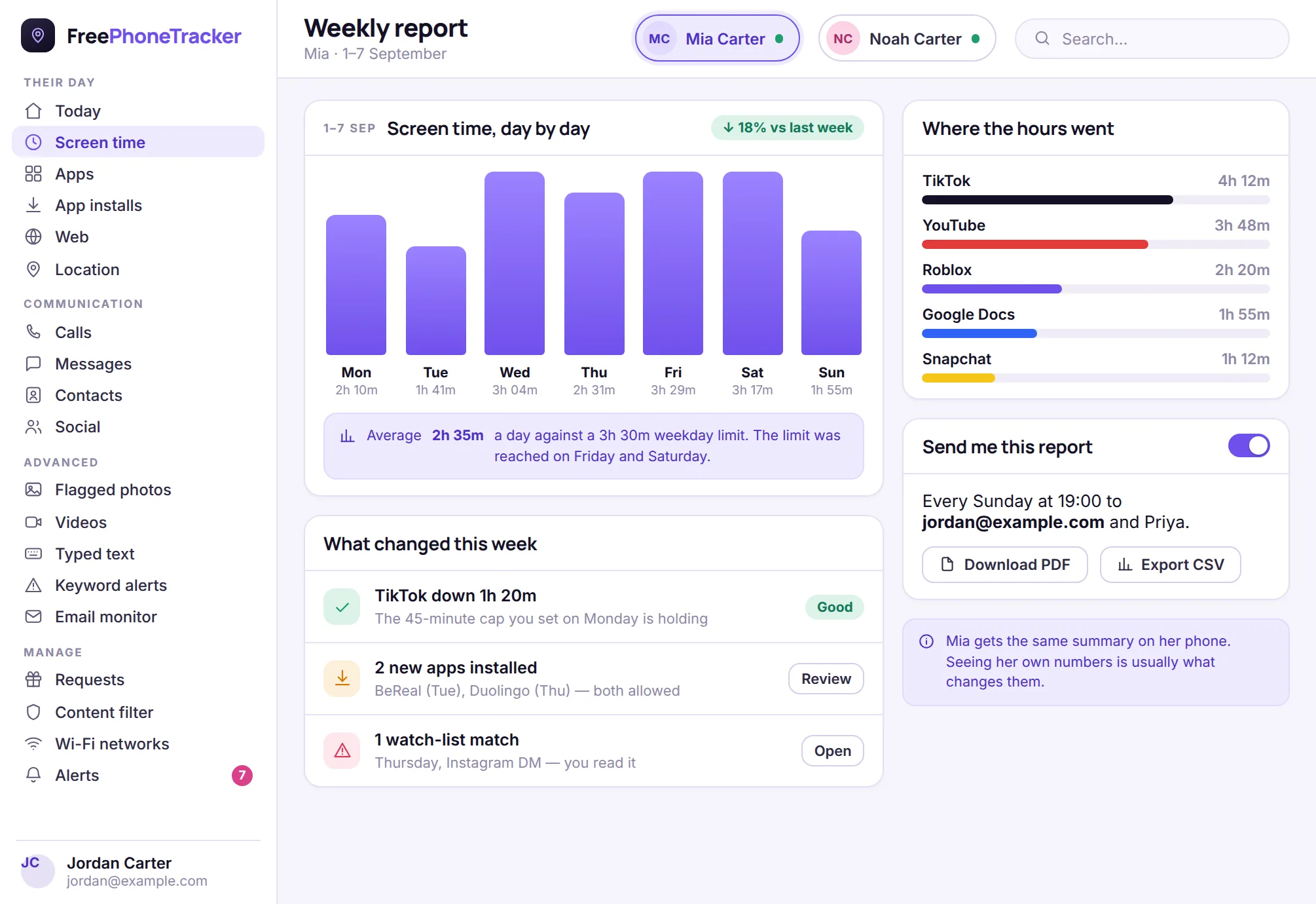Click the Saturday bar in chart
This screenshot has width=1316, height=904.
753,263
